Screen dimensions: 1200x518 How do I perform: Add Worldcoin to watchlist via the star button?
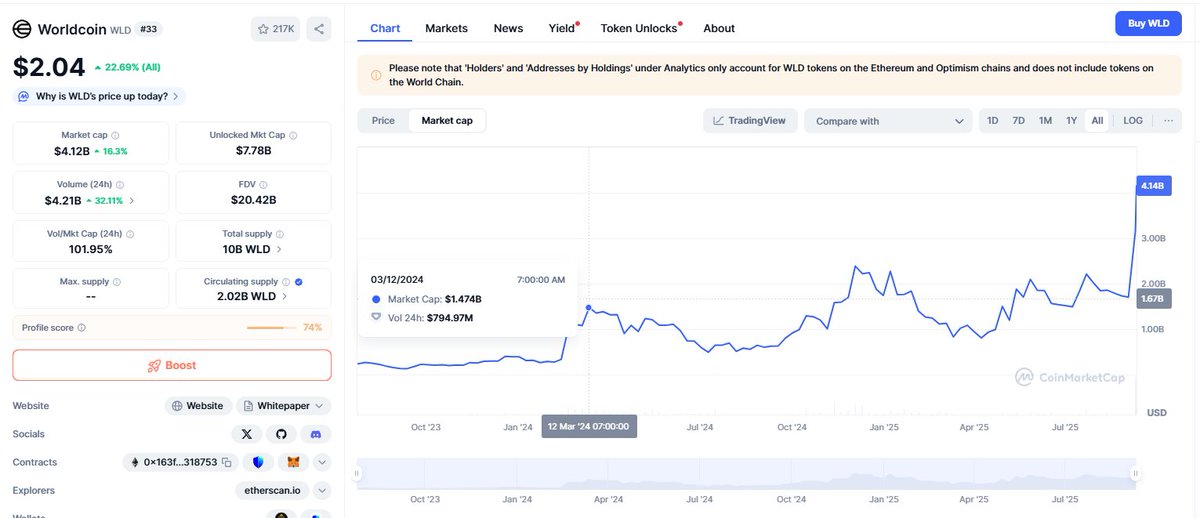275,29
